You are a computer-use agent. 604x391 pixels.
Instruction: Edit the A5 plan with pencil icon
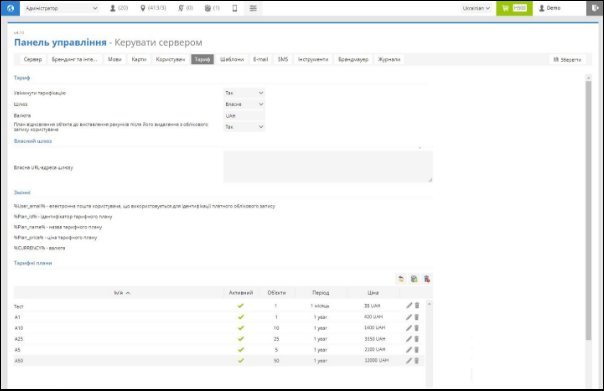409,350
